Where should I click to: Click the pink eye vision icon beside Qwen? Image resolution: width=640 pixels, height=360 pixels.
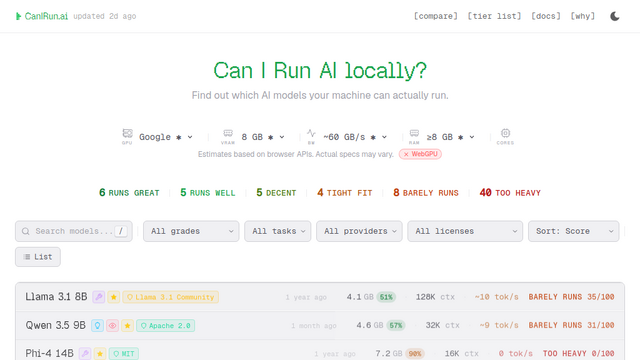[112, 326]
